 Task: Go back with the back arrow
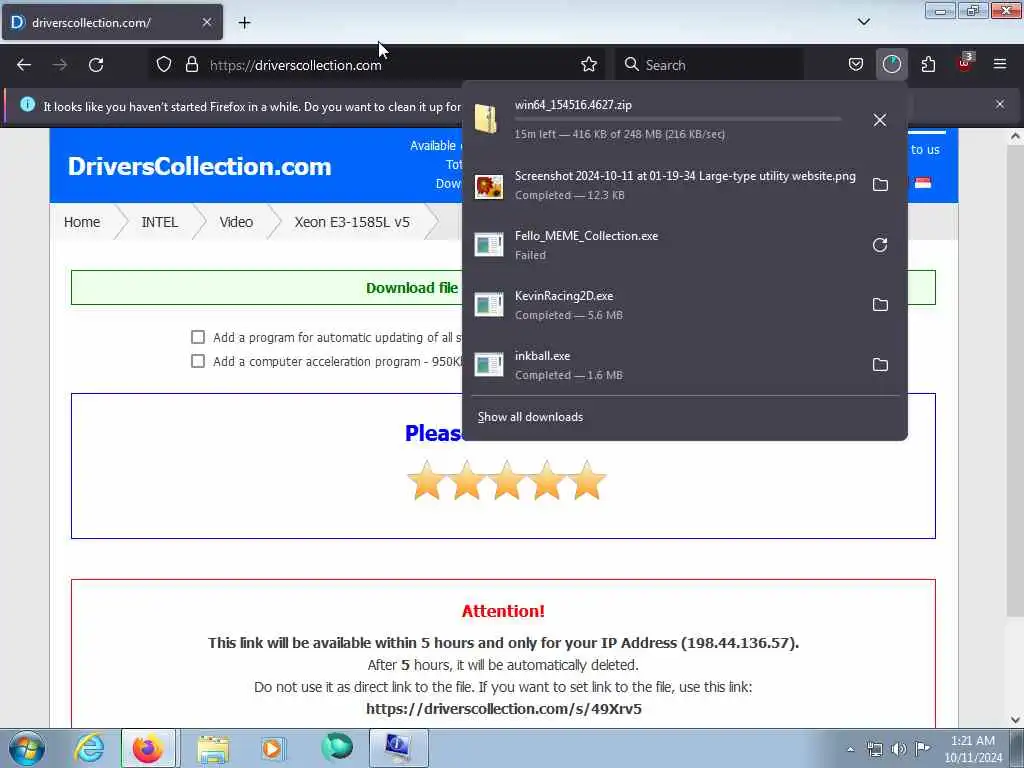click(24, 65)
